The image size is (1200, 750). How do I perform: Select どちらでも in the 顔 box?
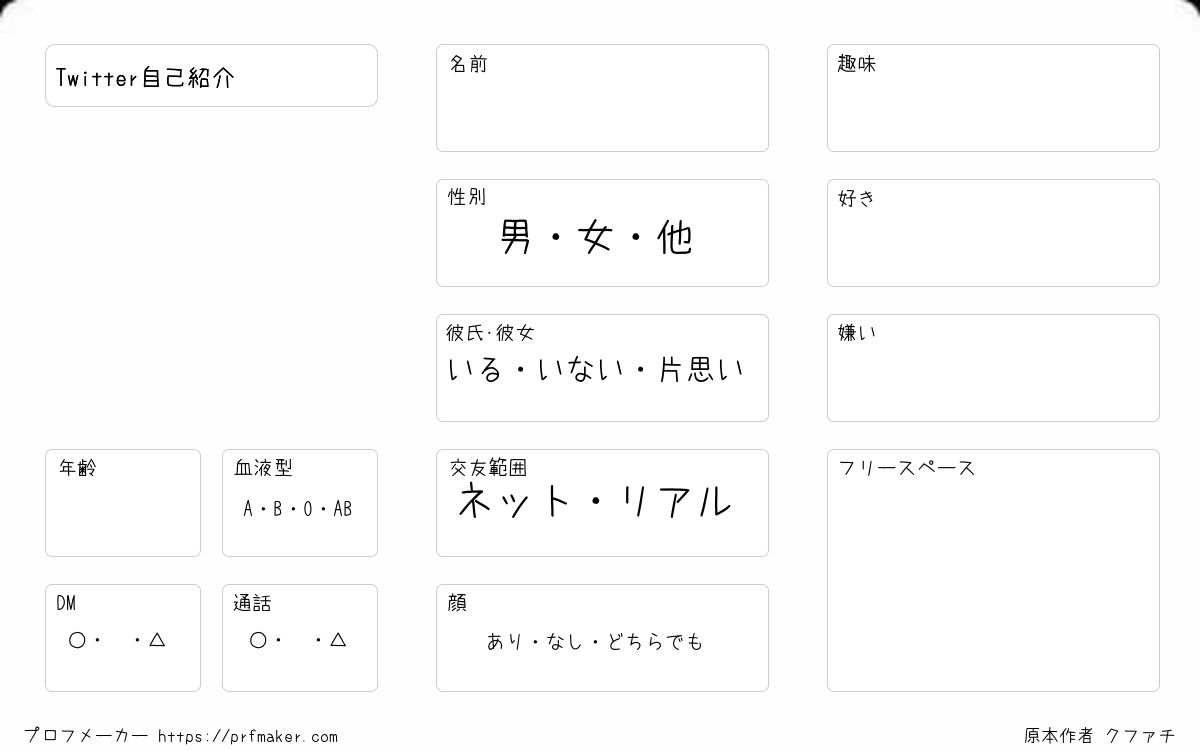658,641
